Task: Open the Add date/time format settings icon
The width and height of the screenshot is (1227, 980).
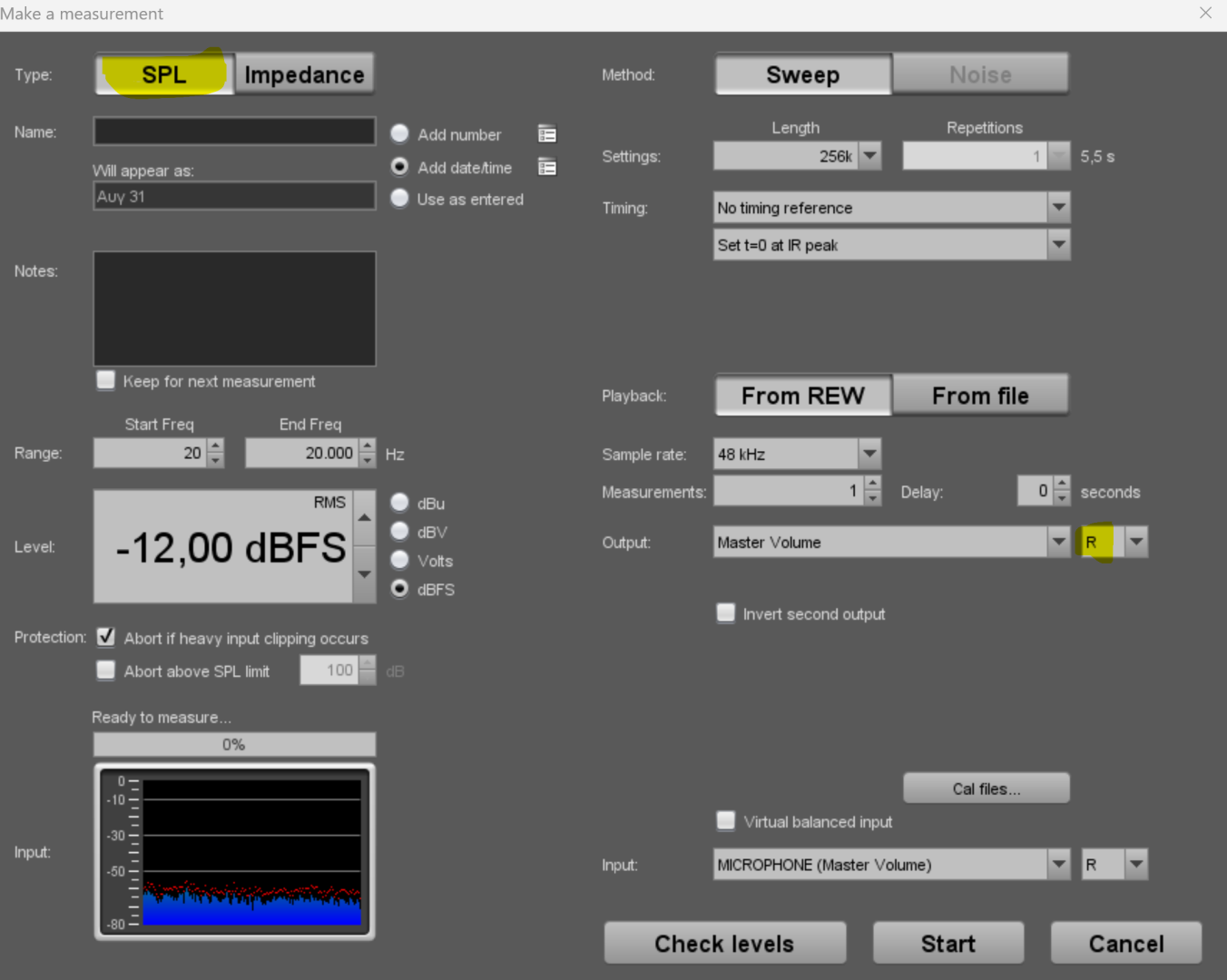Action: pos(547,167)
